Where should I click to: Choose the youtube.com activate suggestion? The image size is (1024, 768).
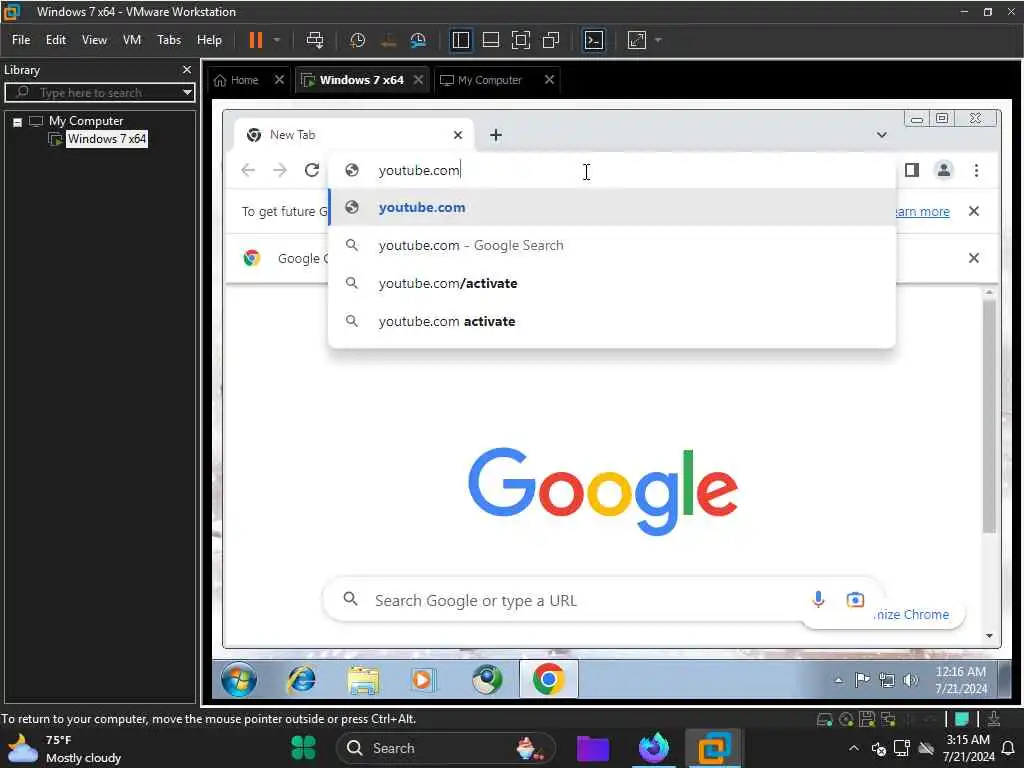[612, 321]
